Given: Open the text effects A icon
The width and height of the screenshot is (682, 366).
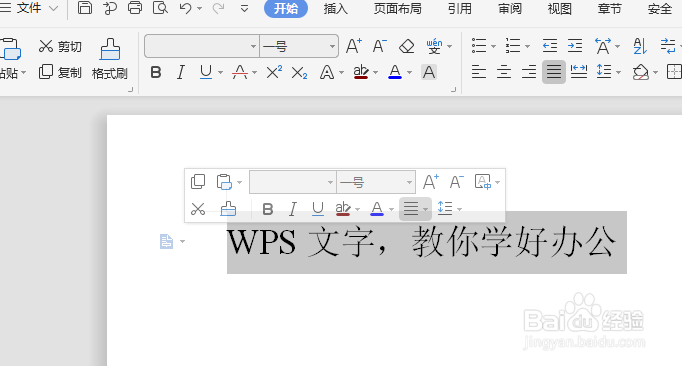Looking at the screenshot, I should [327, 72].
